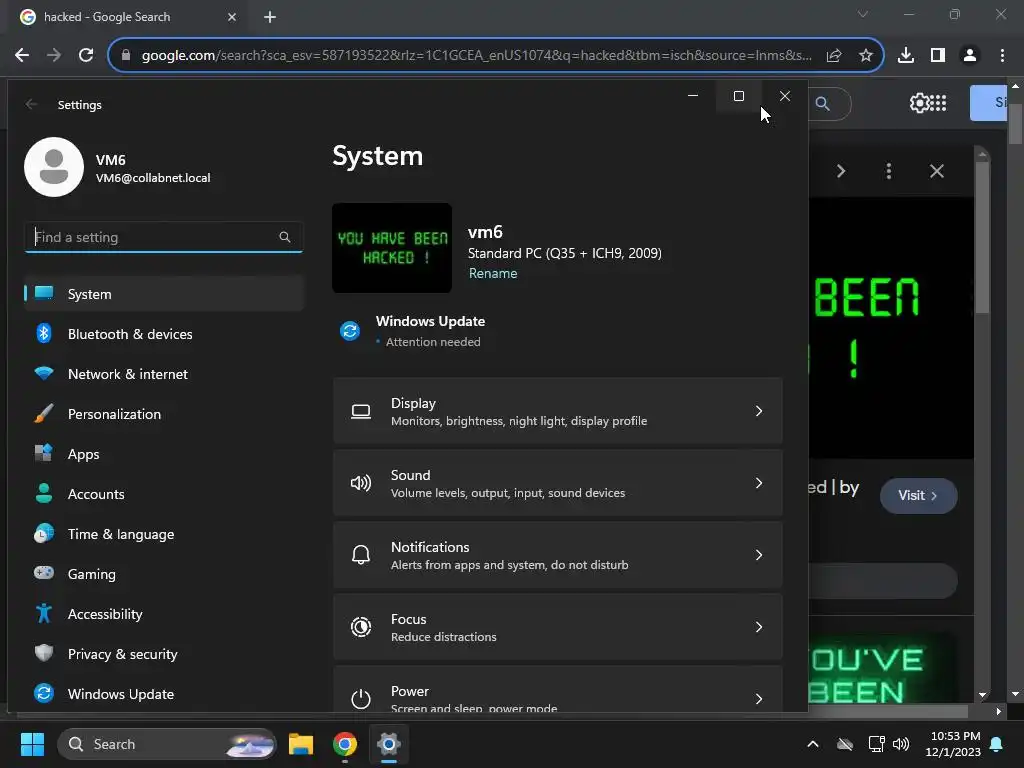Click Settings gear on taskbar

click(x=389, y=744)
